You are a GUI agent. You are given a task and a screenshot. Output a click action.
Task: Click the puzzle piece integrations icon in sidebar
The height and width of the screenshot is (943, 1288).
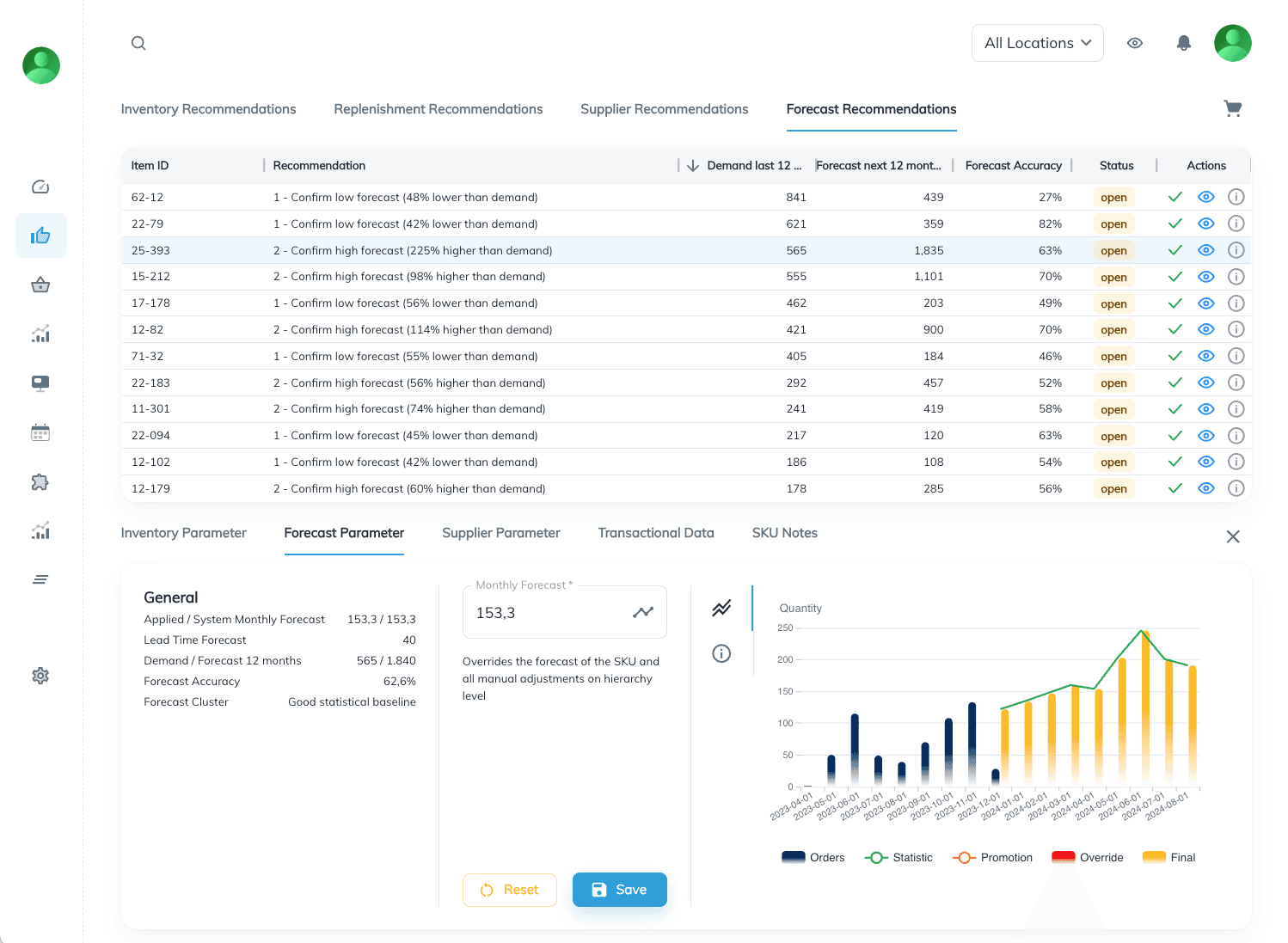(40, 482)
